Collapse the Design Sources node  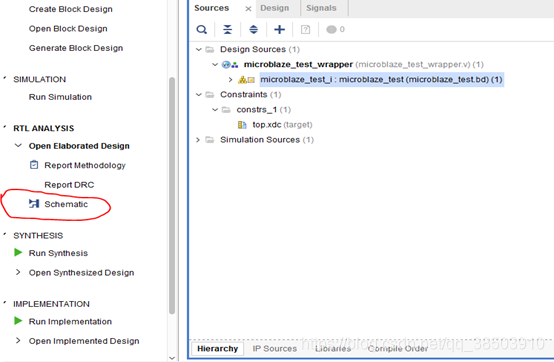[x=199, y=49]
